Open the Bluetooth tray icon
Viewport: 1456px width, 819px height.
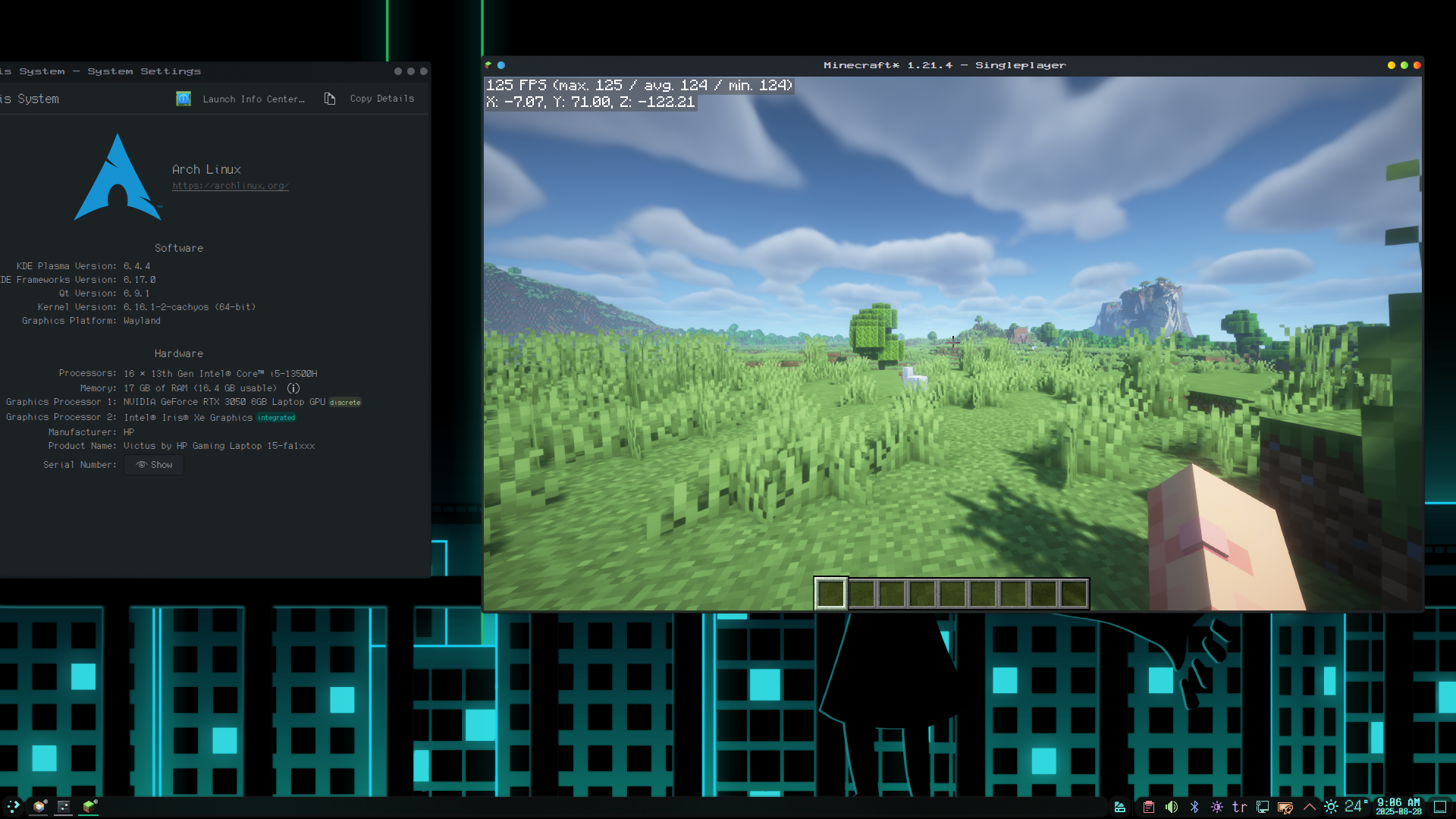[x=1194, y=807]
